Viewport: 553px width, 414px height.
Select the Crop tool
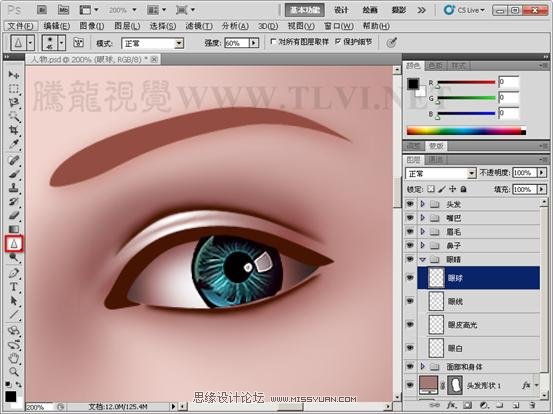click(14, 130)
